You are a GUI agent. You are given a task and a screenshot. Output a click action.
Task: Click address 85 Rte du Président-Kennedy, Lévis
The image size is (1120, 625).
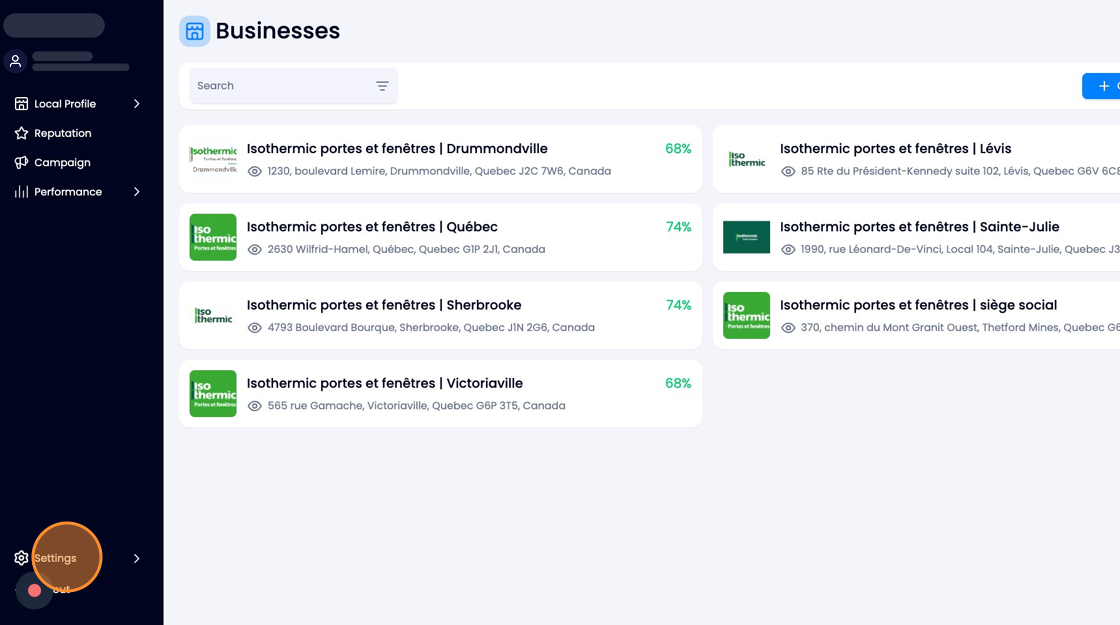pyautogui.click(x=960, y=171)
